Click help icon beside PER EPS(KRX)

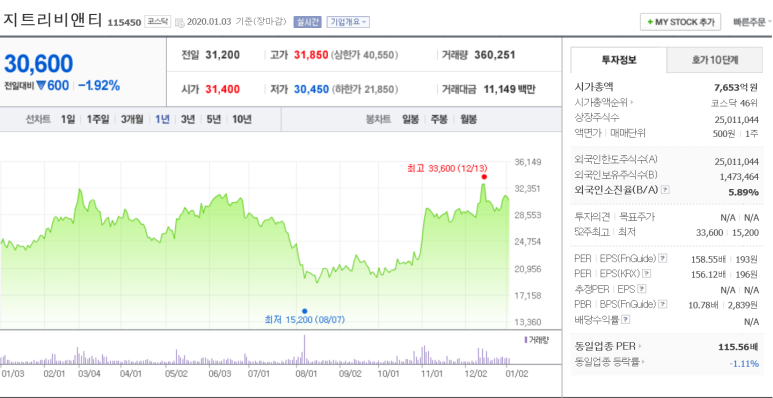tap(647, 273)
